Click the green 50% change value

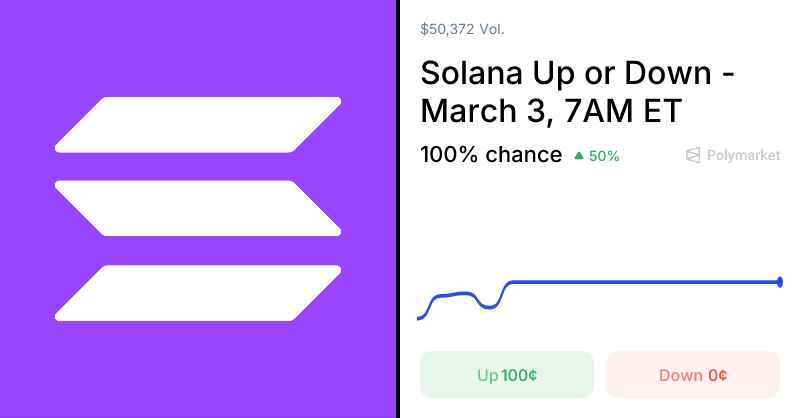(604, 156)
